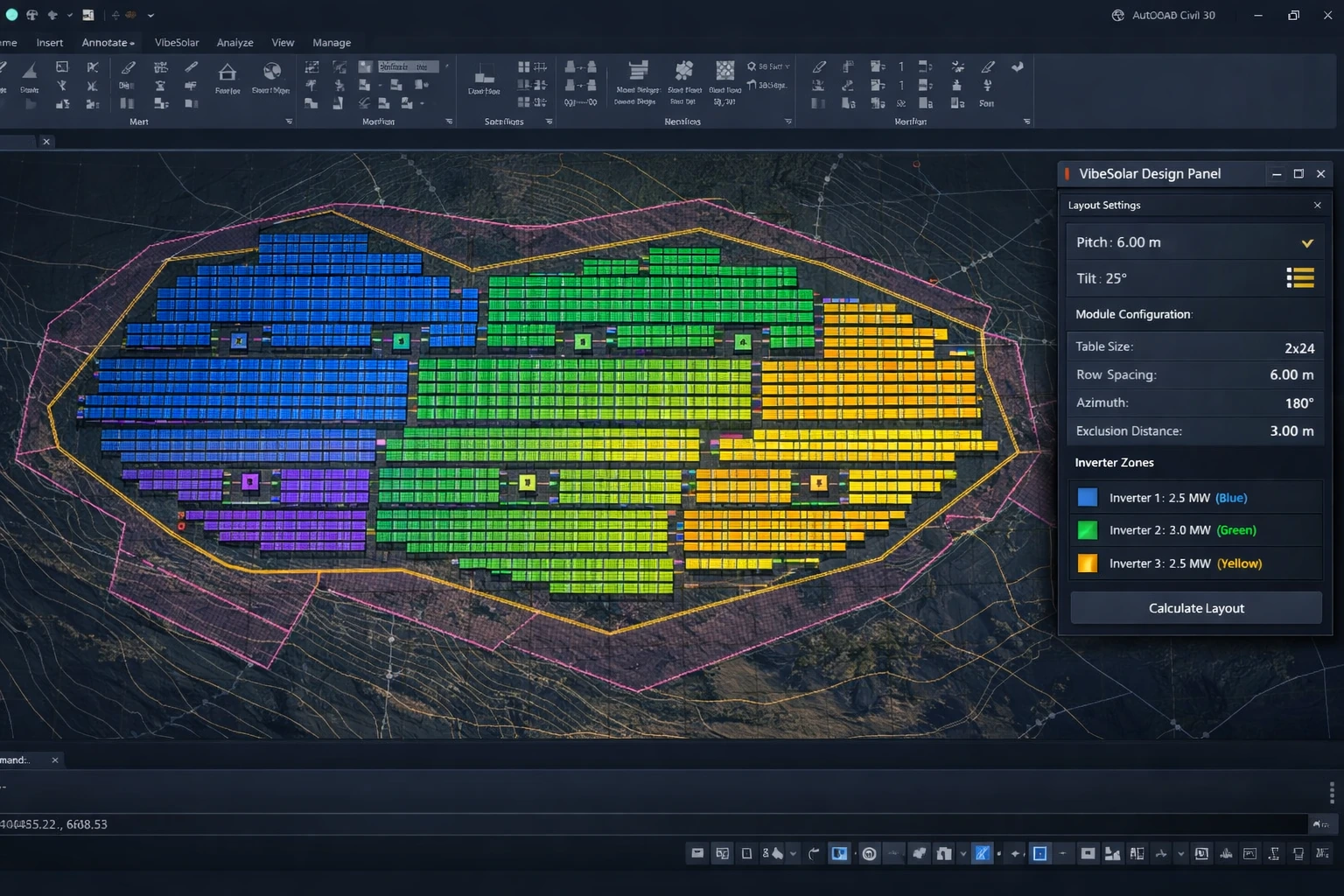
Task: Toggle the highlighted blue diagonal-lines status button
Action: pyautogui.click(x=982, y=854)
